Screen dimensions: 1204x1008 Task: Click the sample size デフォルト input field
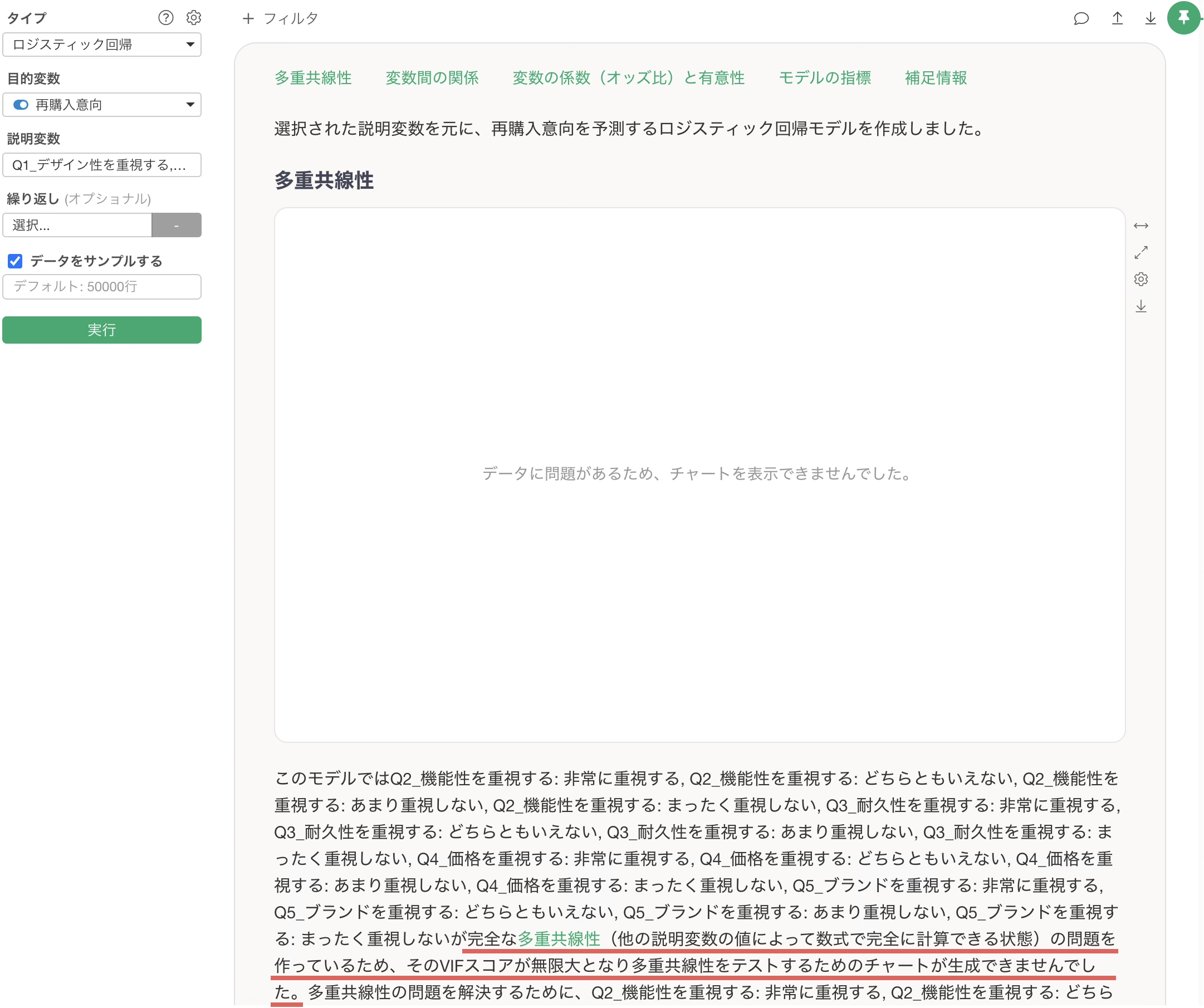(102, 287)
